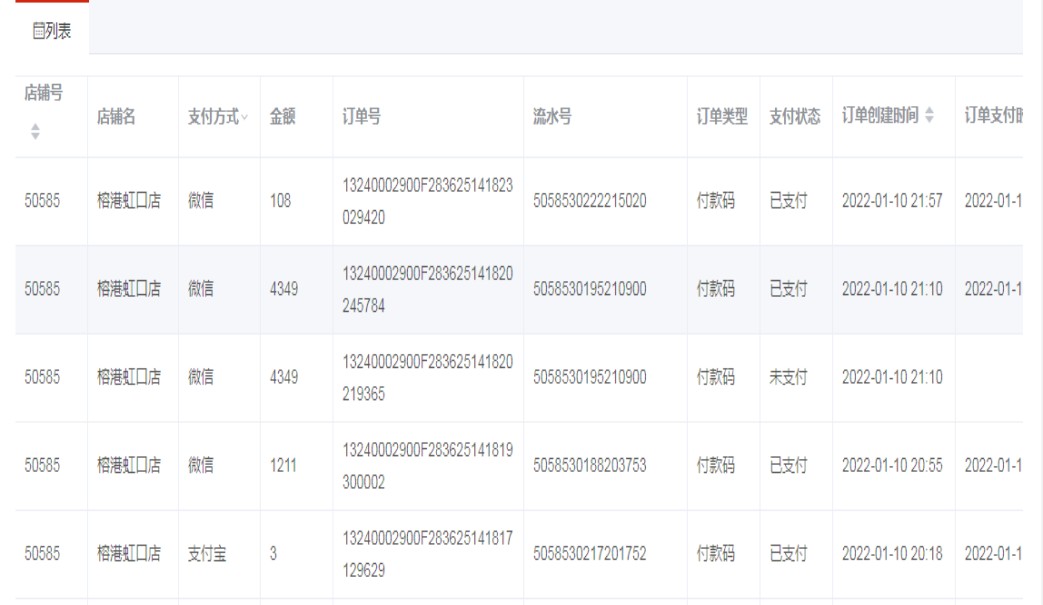This screenshot has height=605, width=1043.
Task: Click the 支付状态 column header
Action: coord(794,117)
